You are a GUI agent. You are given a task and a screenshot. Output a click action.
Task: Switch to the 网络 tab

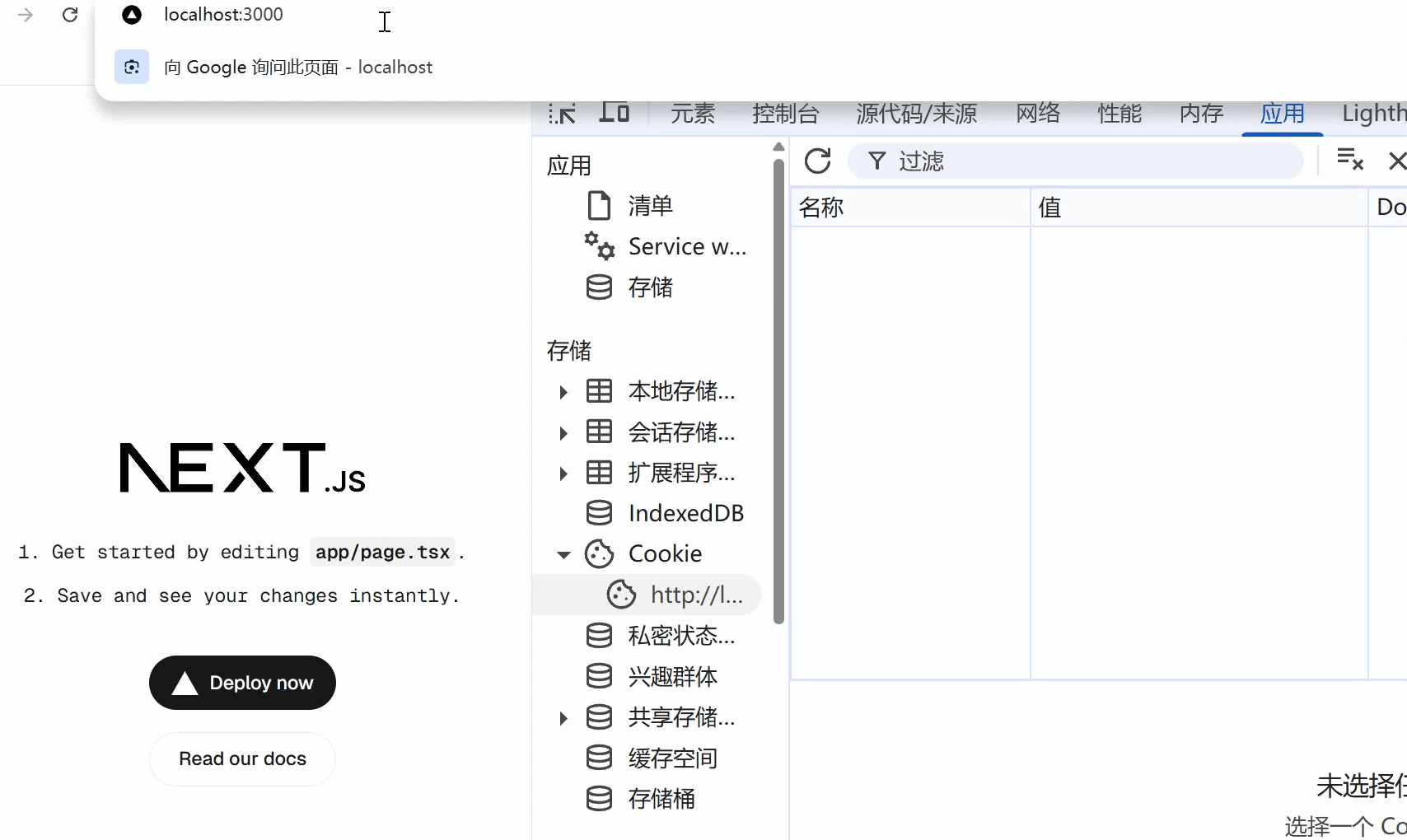click(x=1038, y=114)
